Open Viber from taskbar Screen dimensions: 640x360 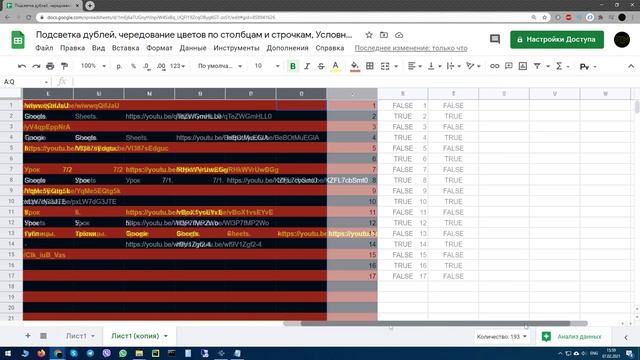(107, 353)
